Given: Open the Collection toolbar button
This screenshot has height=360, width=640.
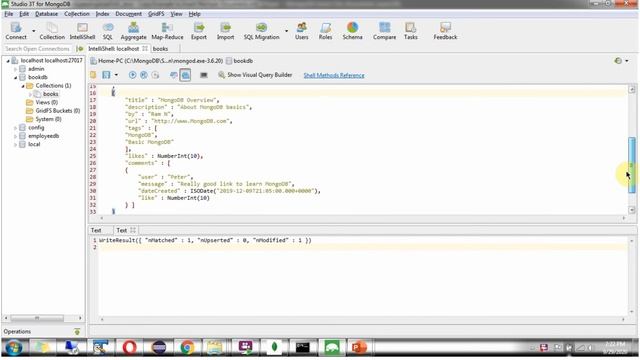Looking at the screenshot, I should 52,31.
